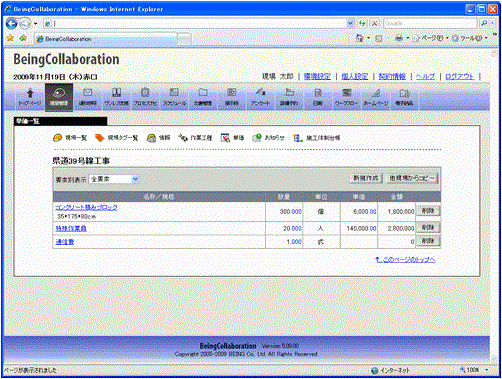The image size is (502, 379).
Task: Click the 300.000 quantity cell
Action: coord(284,212)
